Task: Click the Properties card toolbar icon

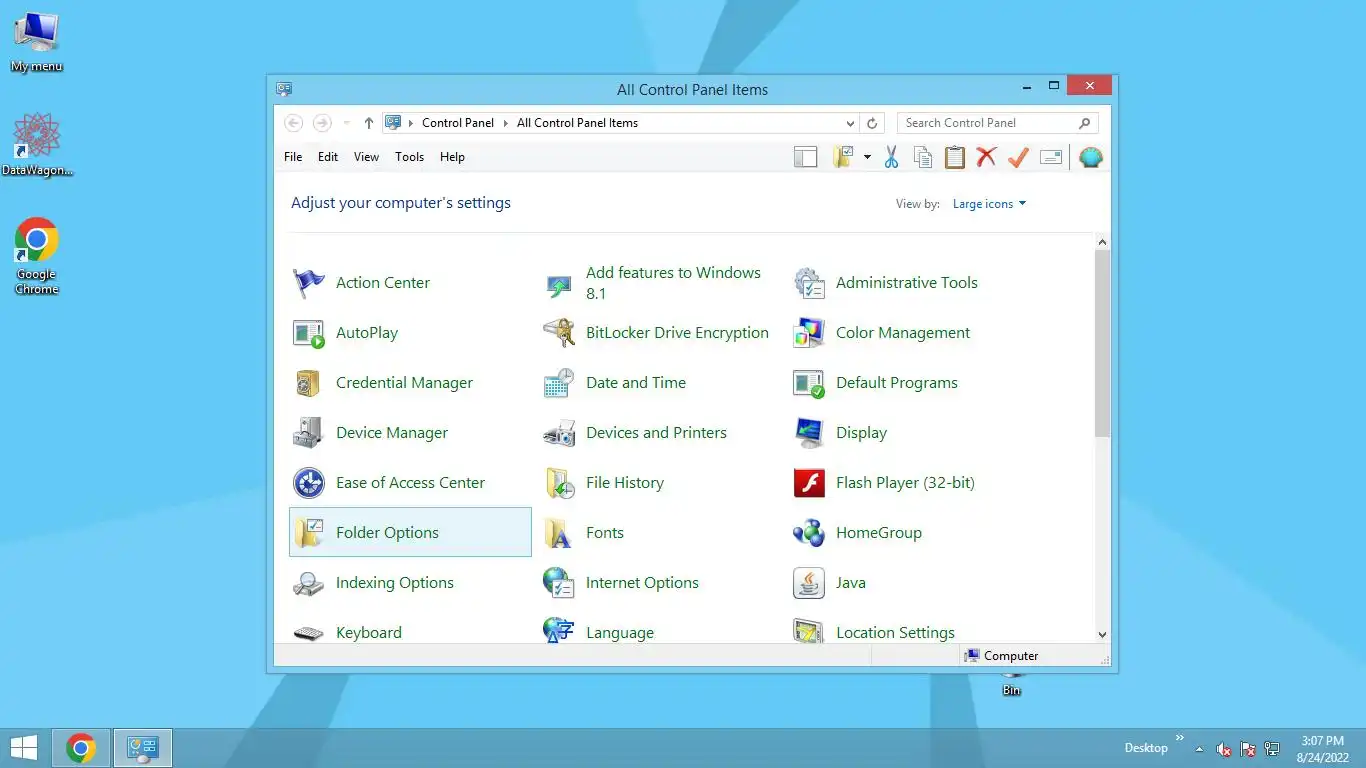Action: [1051, 157]
